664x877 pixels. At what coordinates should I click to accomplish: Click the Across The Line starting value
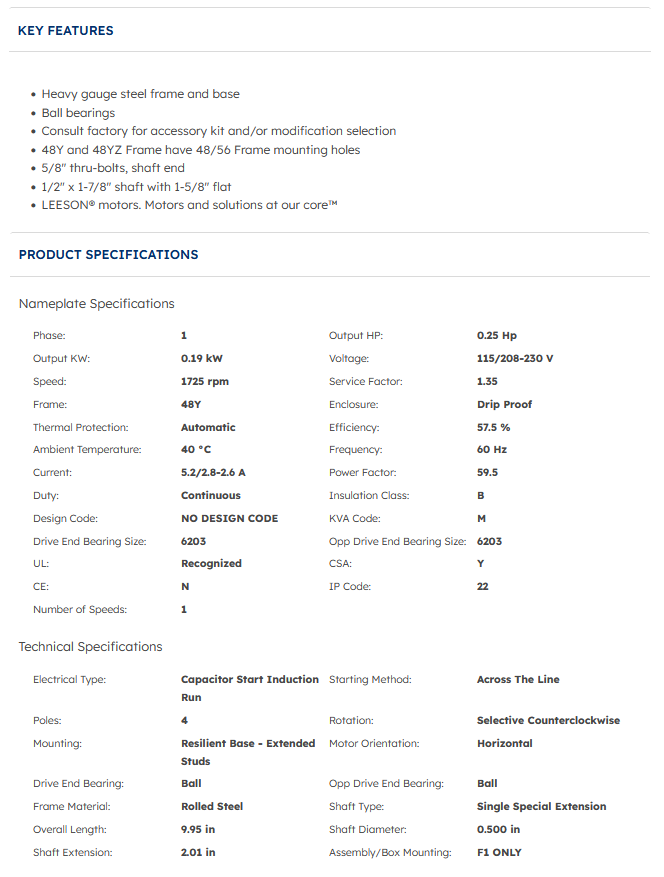coord(518,680)
